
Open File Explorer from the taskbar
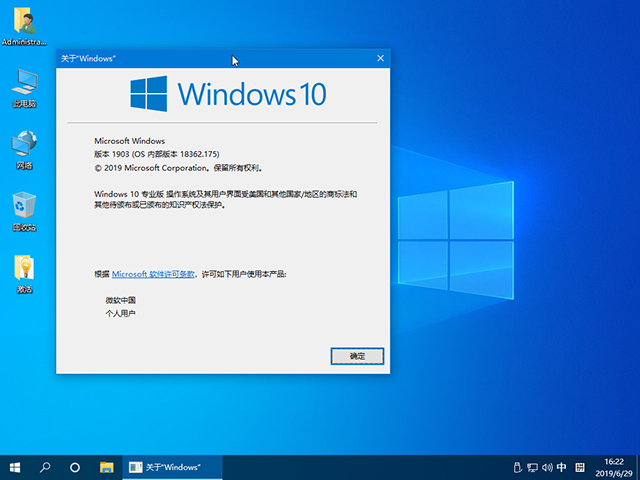tap(105, 467)
